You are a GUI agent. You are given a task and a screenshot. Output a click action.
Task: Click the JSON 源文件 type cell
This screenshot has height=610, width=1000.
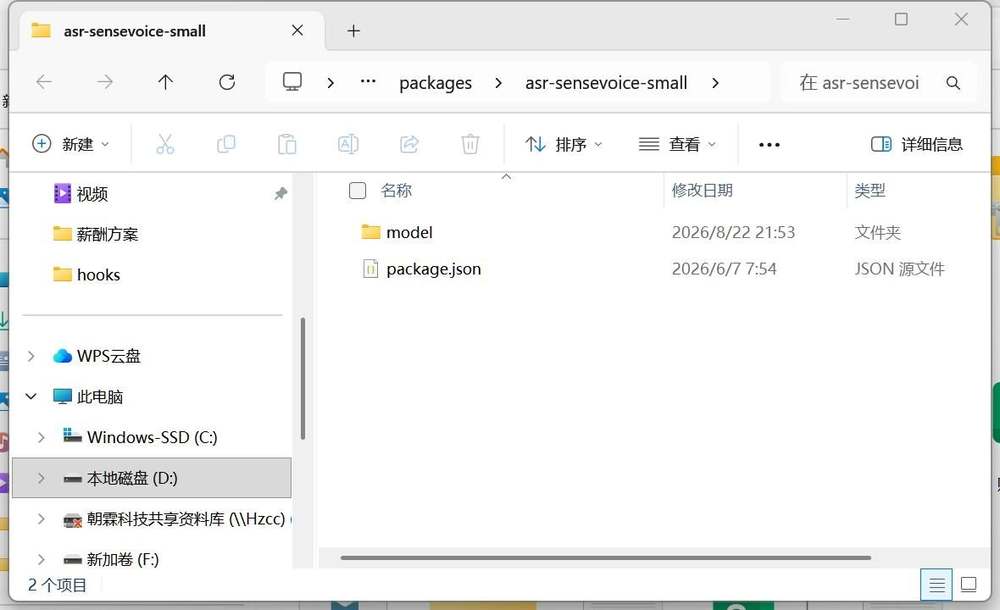click(x=899, y=269)
